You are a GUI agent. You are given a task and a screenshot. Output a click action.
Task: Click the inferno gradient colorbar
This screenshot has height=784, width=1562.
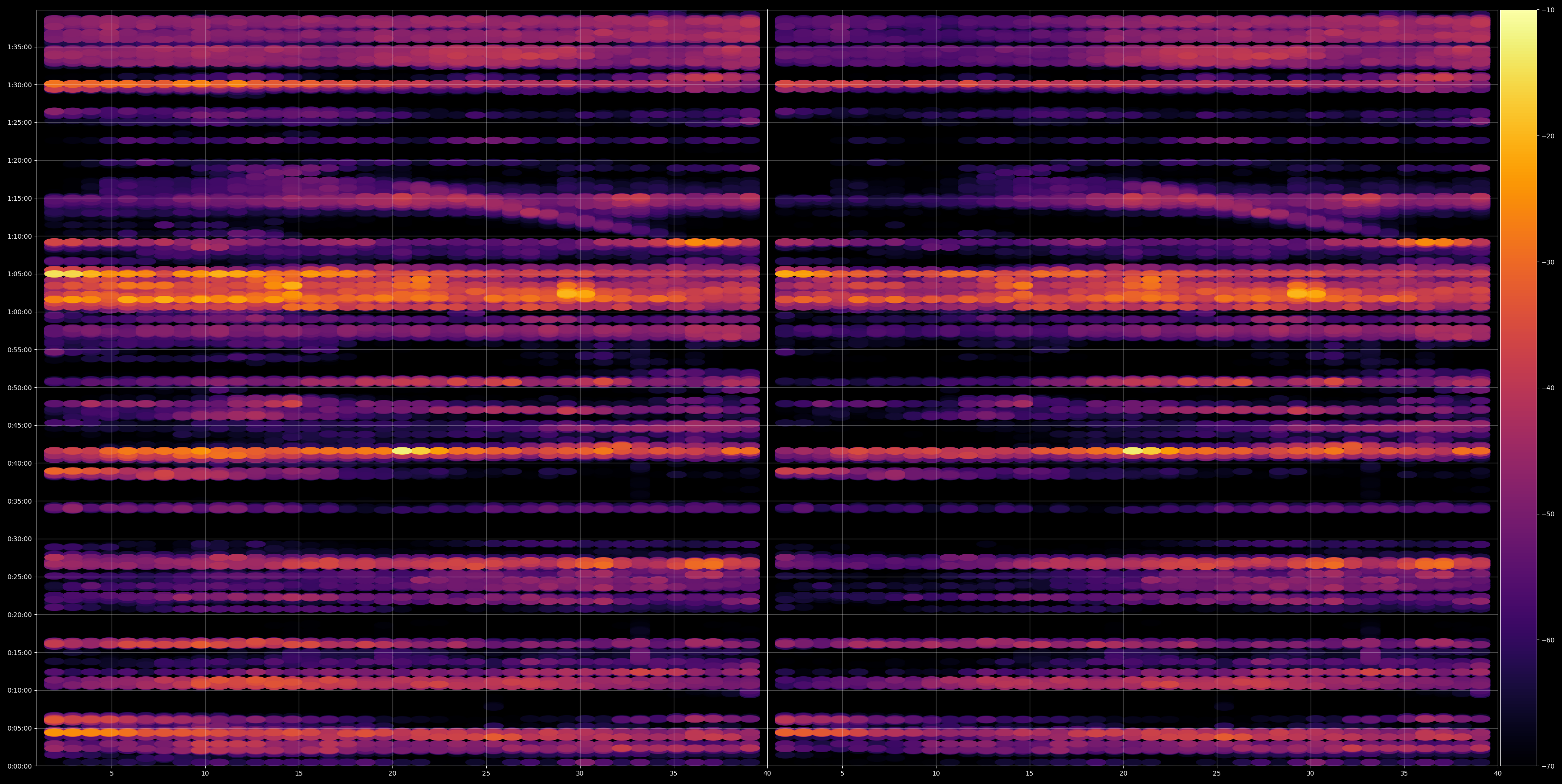pyautogui.click(x=1518, y=388)
